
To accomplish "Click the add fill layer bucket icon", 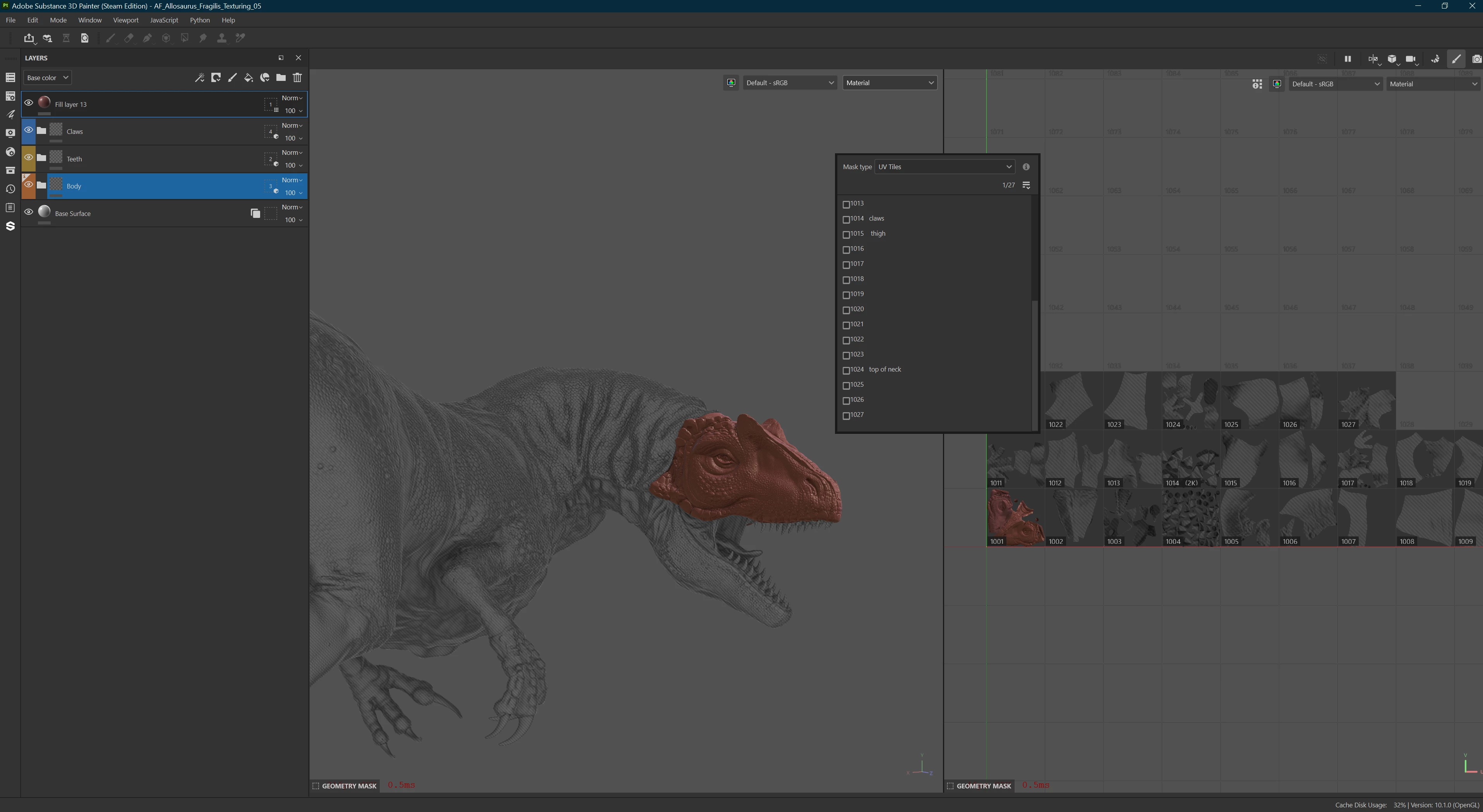I will tap(249, 78).
